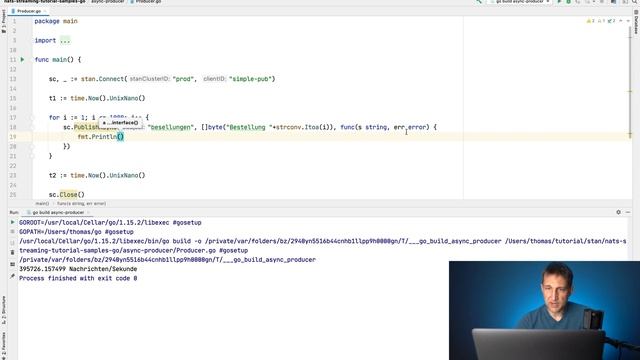
Task: Click the green run gutter arrow beside func main
Action: click(22, 60)
